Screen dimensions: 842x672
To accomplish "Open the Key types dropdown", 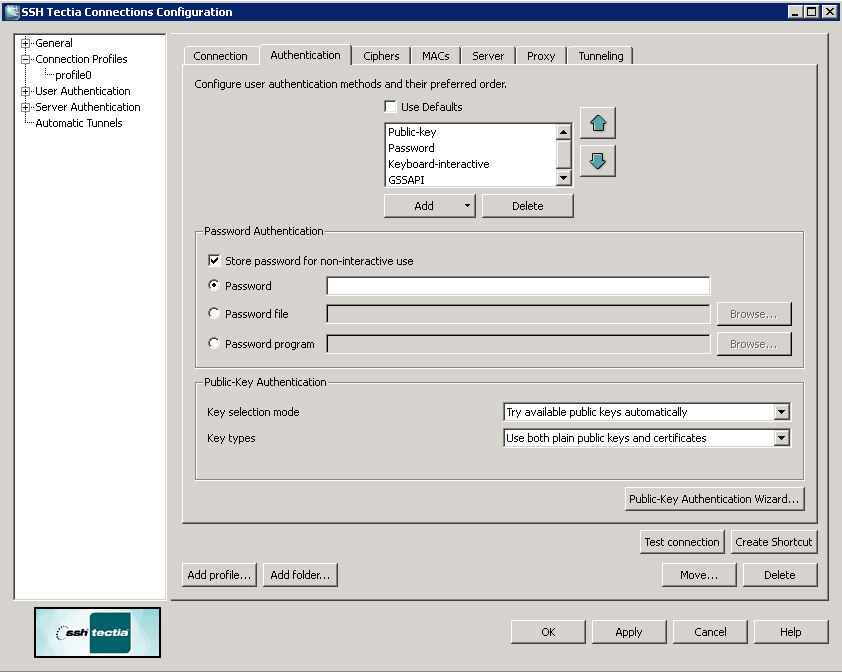I will (x=781, y=437).
